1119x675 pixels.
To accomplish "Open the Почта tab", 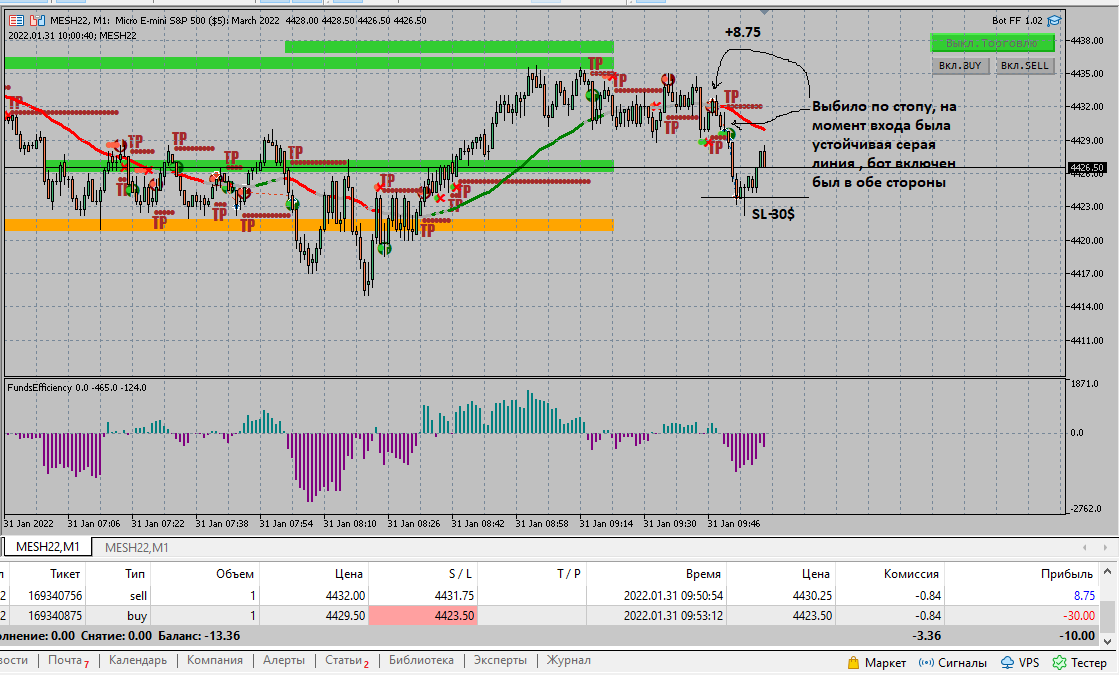I will pos(65,661).
